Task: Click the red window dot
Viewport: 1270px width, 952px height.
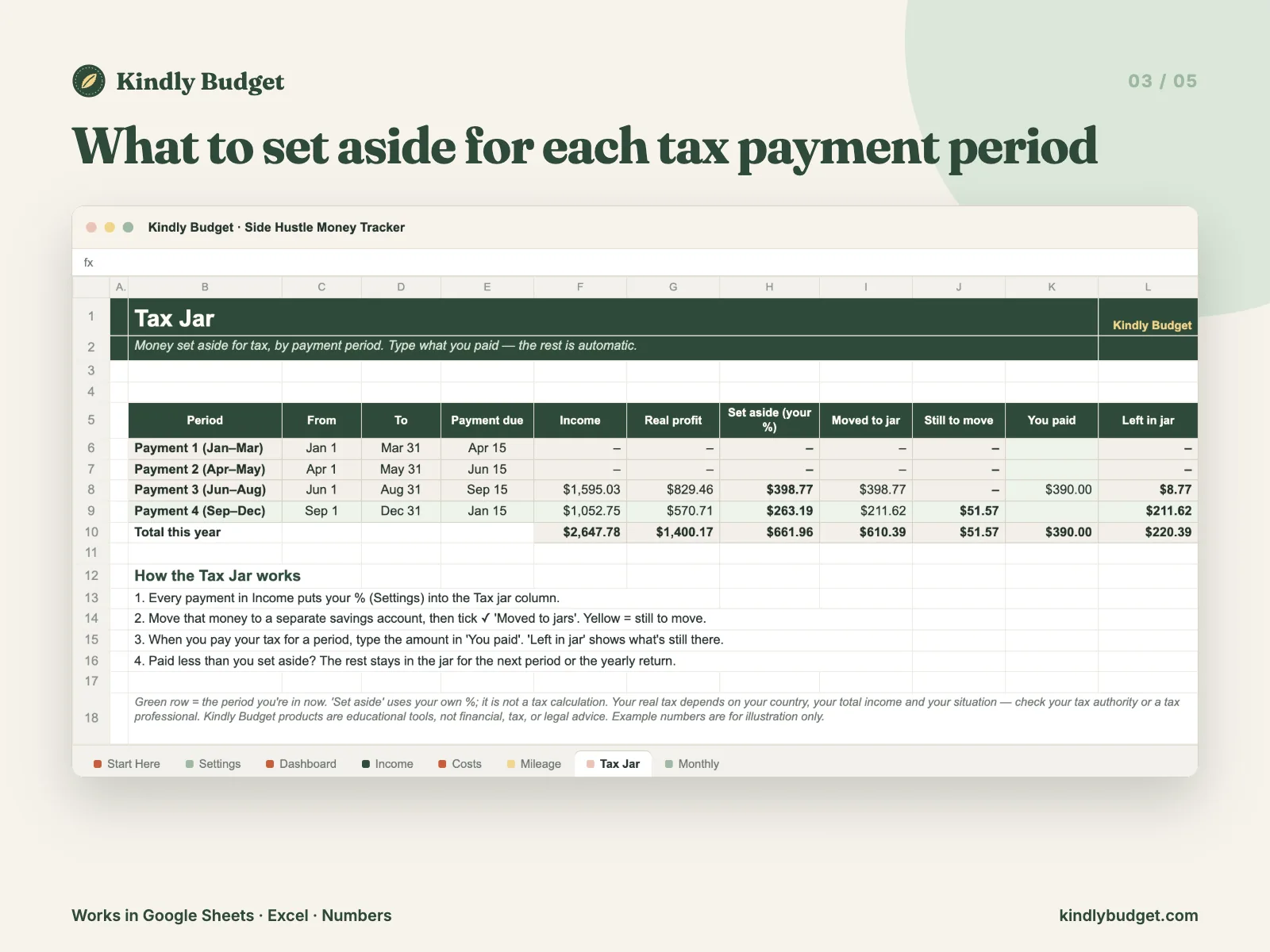Action: 91,228
